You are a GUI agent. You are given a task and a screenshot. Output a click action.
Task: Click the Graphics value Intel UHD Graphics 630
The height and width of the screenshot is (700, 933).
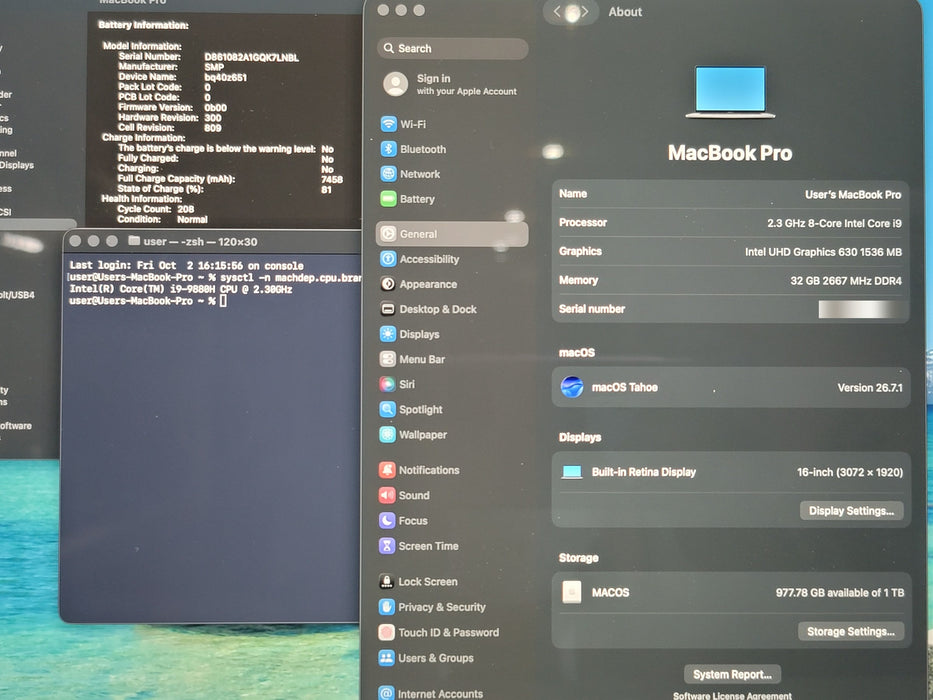coord(823,252)
